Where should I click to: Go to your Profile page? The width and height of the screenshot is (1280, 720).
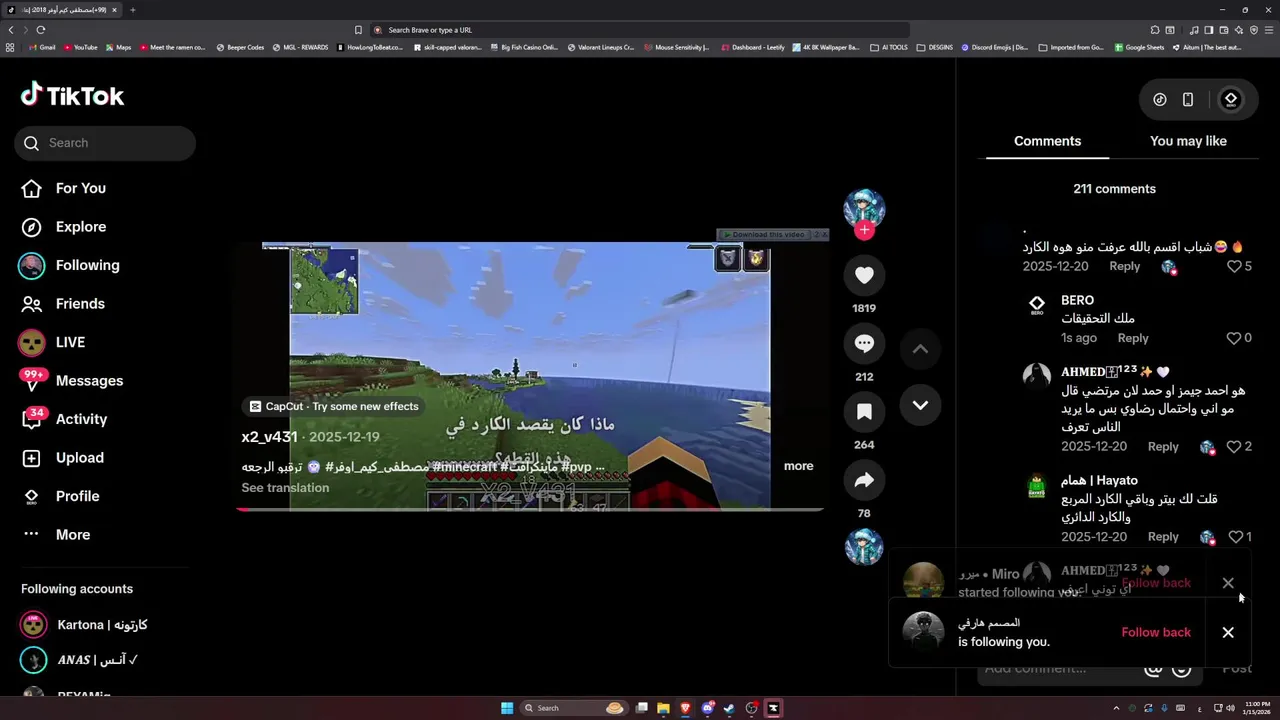coord(77,496)
